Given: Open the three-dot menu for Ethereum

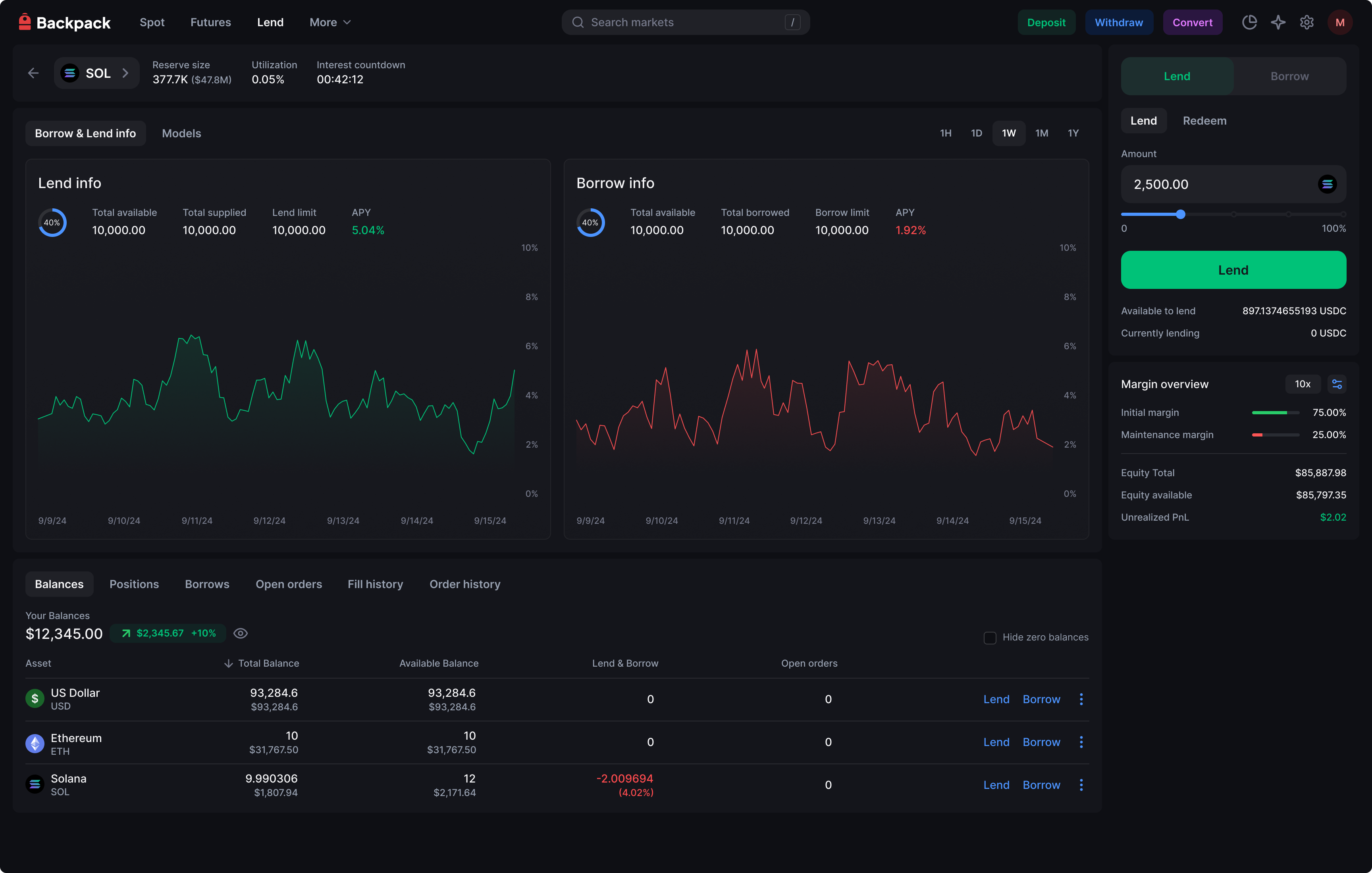Looking at the screenshot, I should pos(1081,742).
